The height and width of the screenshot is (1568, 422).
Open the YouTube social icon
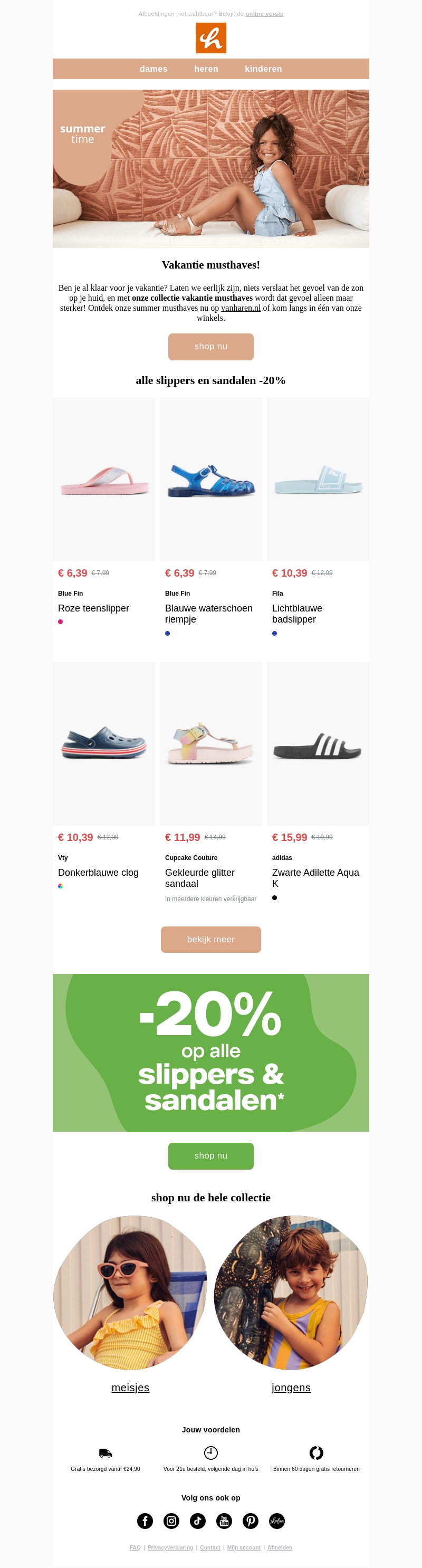coord(224,1521)
